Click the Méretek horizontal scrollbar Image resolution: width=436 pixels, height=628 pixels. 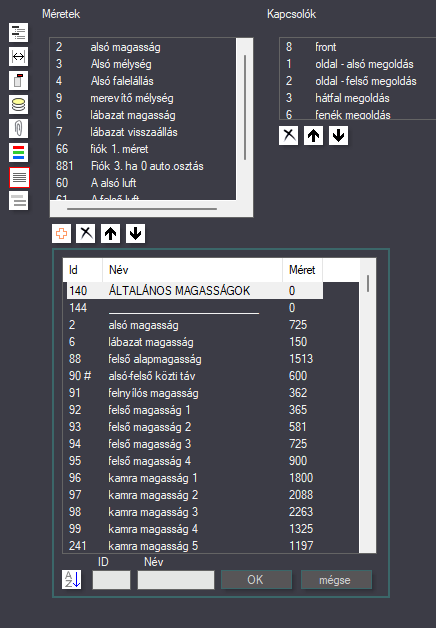(142, 209)
